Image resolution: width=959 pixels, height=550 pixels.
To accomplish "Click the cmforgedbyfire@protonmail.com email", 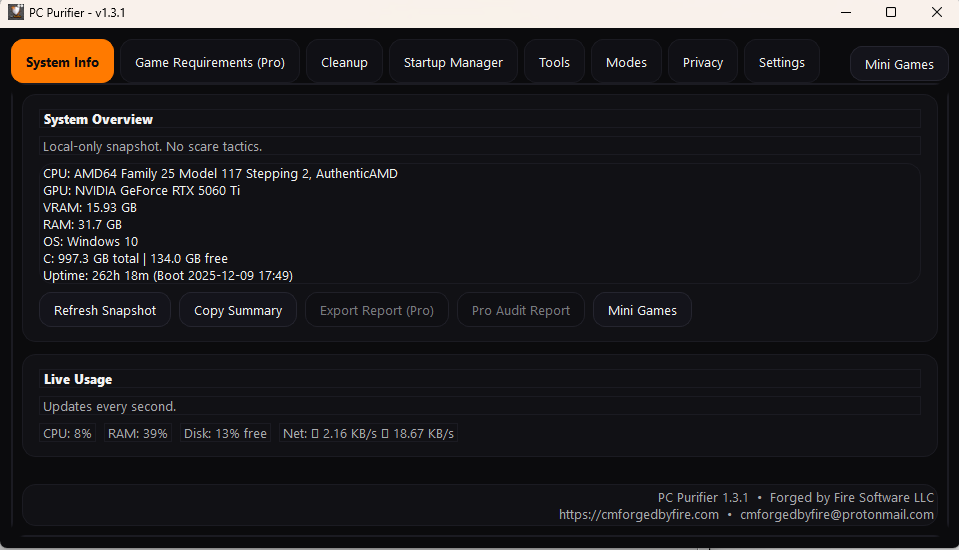I will point(837,515).
